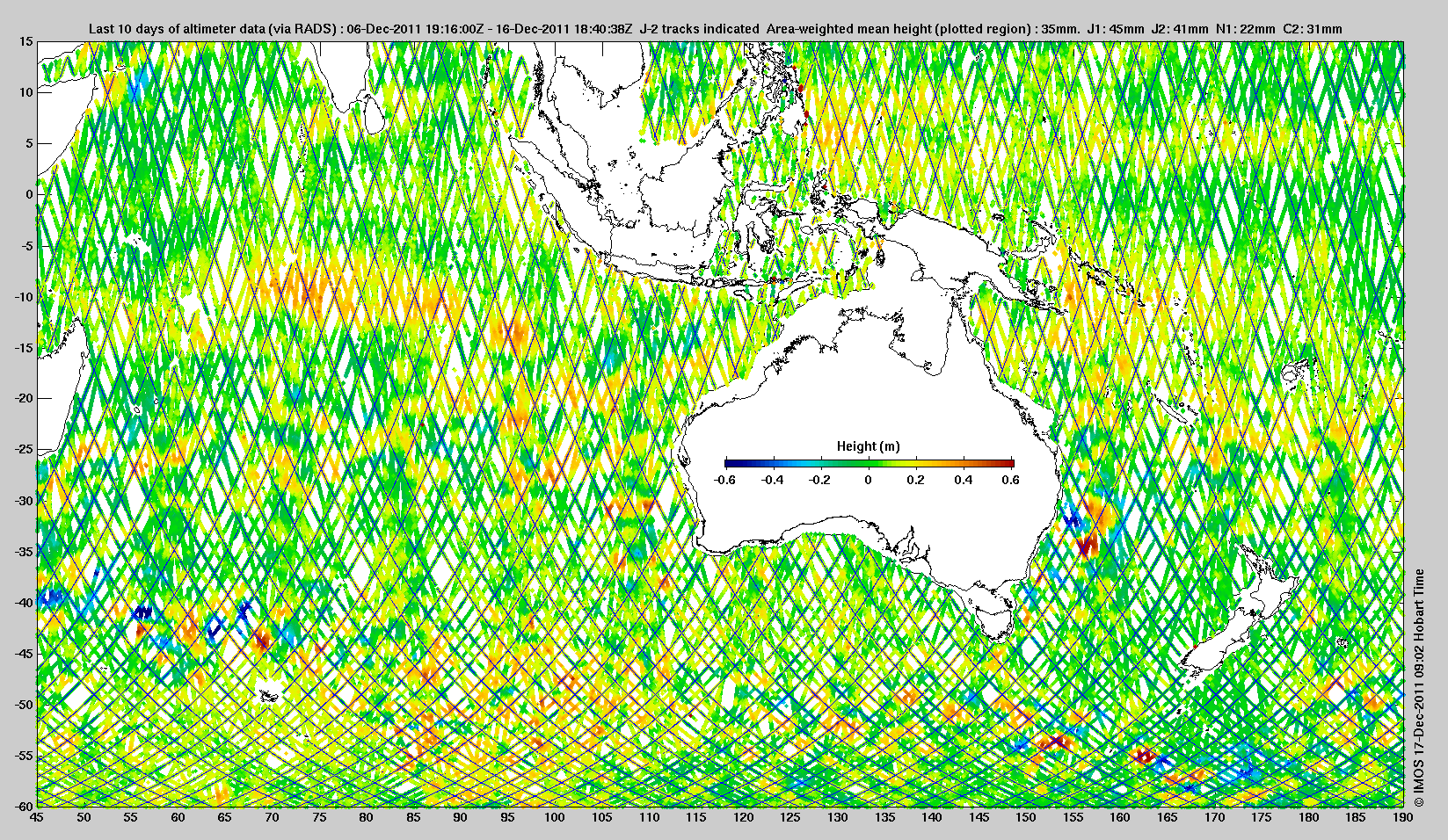Click longitude axis label 70
This screenshot has width=1448, height=840.
(x=272, y=817)
